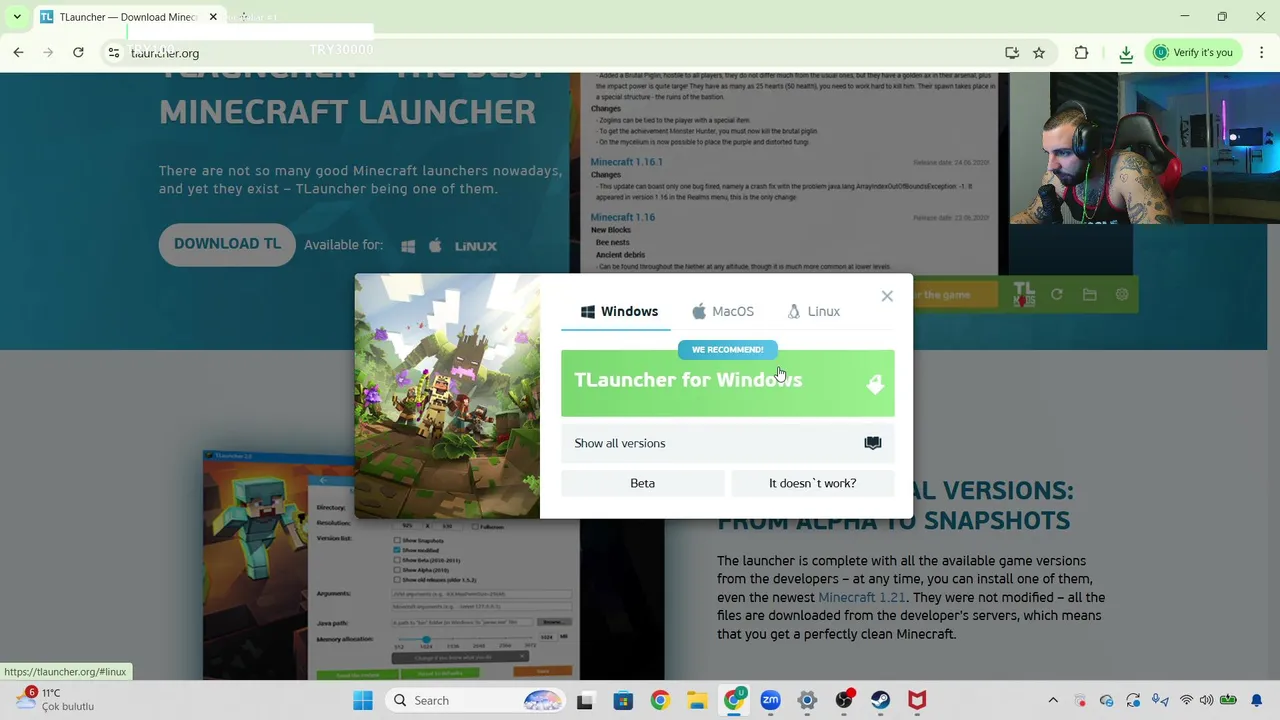Expand hidden system tray icons
The height and width of the screenshot is (720, 1280).
(1053, 700)
